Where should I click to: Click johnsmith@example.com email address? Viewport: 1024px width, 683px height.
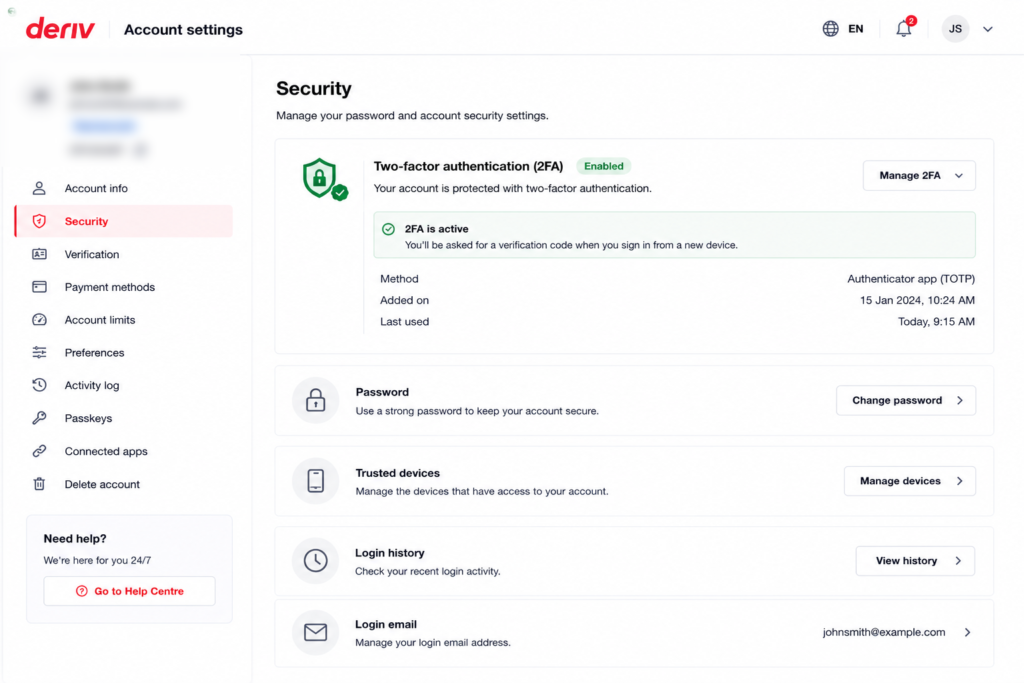[x=884, y=632]
